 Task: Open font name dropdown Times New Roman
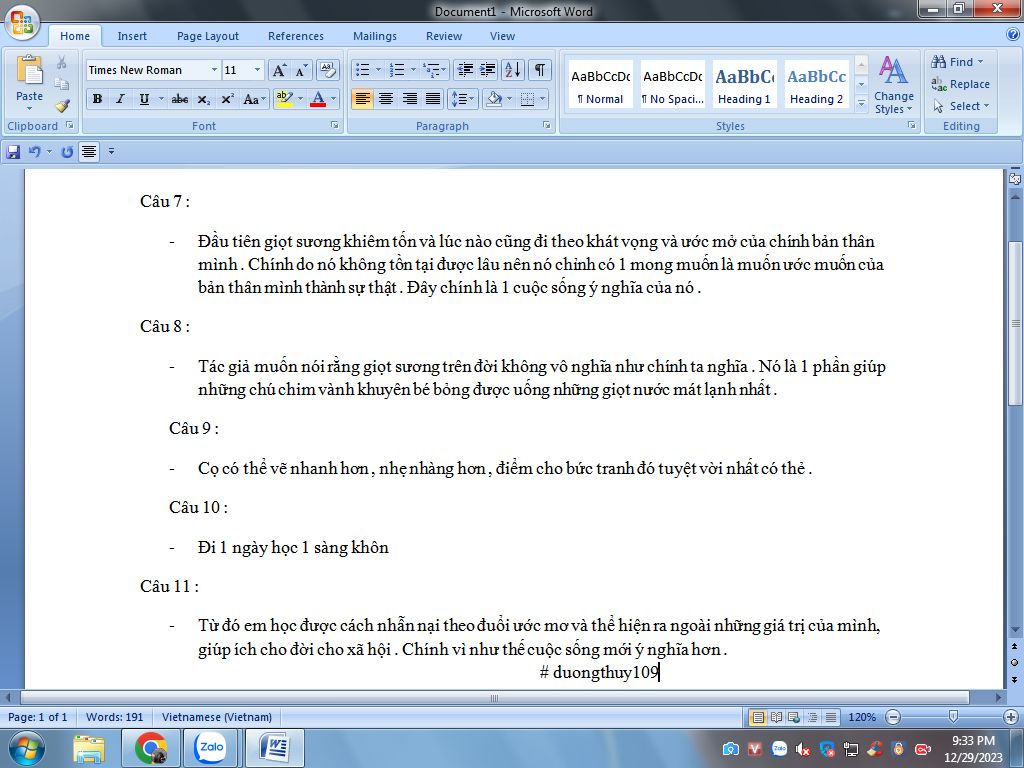(x=214, y=70)
